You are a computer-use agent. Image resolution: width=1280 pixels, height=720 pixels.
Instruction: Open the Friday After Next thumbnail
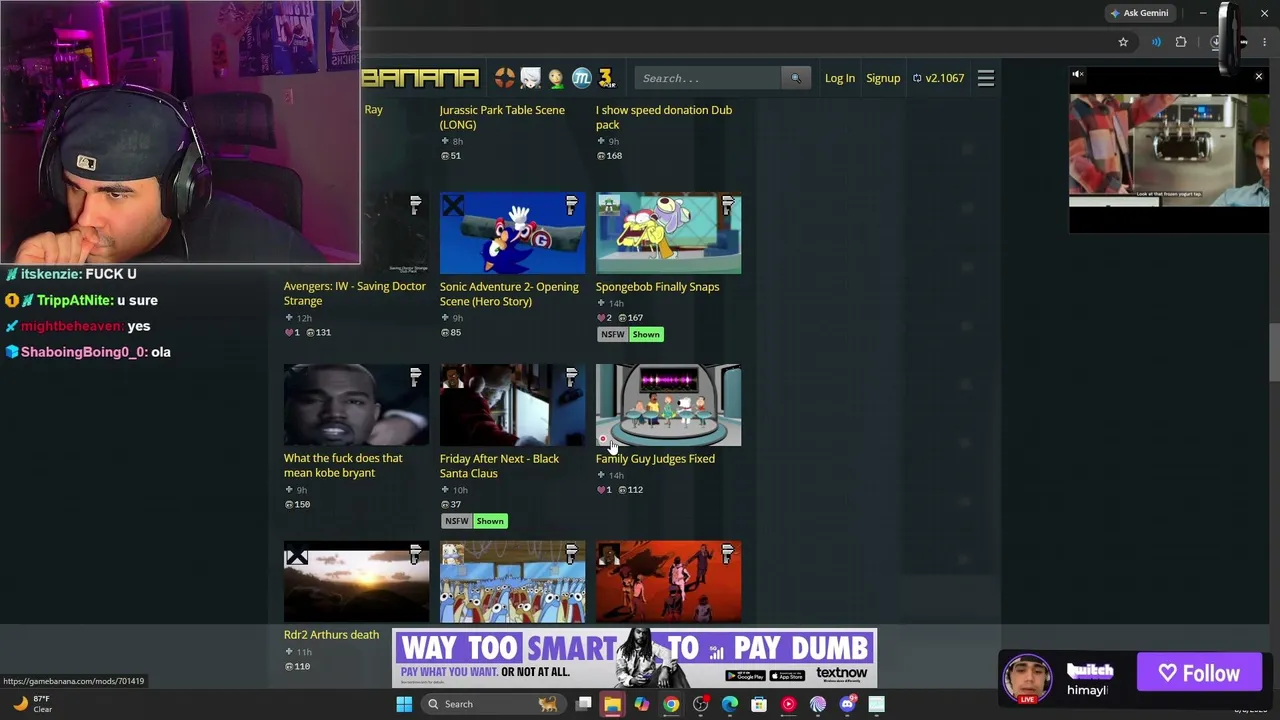[x=513, y=405]
